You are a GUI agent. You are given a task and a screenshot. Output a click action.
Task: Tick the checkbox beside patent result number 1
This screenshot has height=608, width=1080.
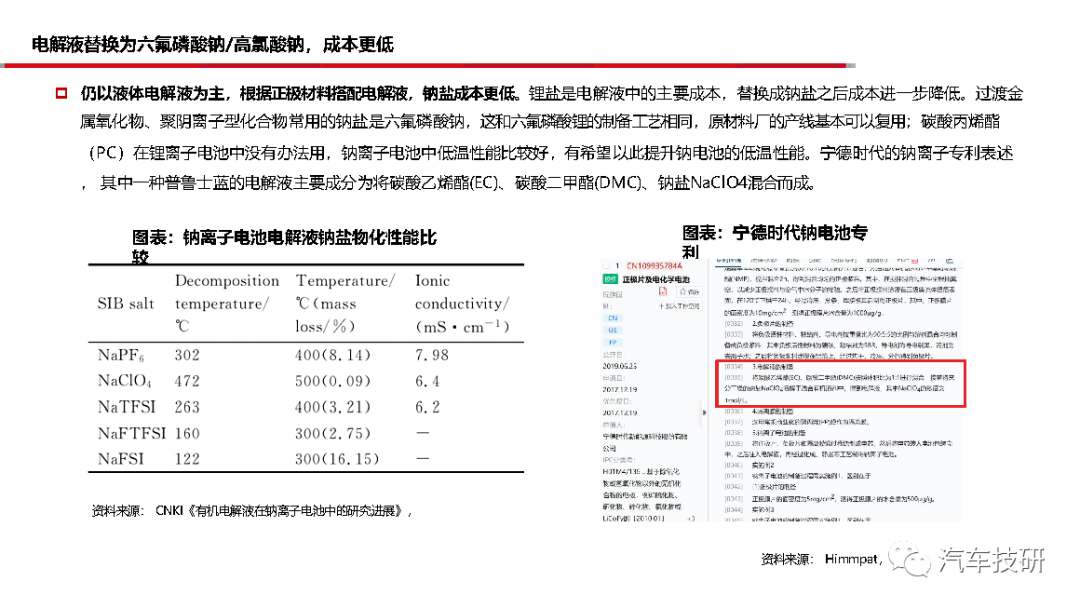point(606,265)
